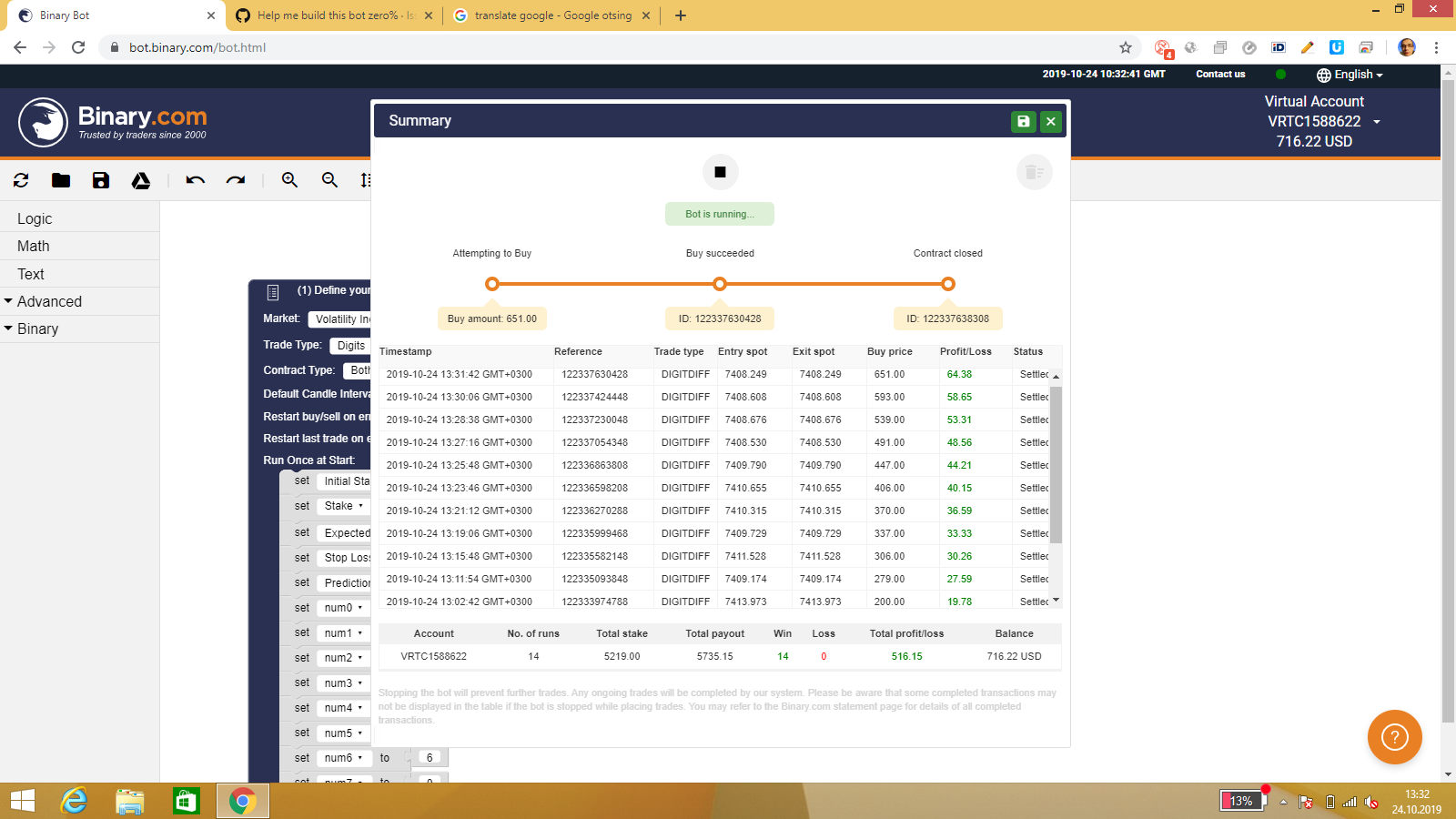The height and width of the screenshot is (819, 1456).
Task: Switch to the translate google tab
Action: pyautogui.click(x=552, y=15)
